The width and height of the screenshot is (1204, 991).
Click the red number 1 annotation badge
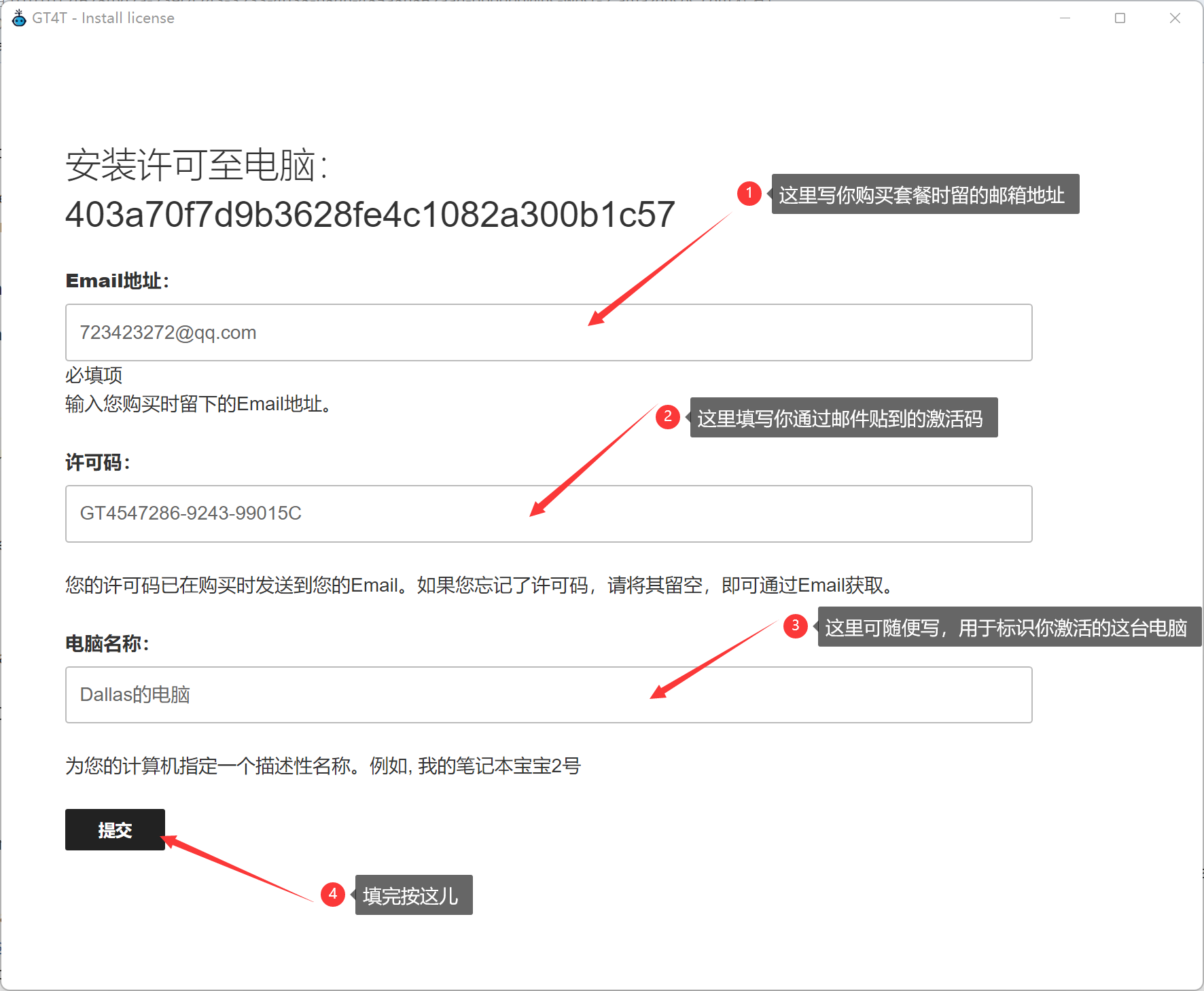click(749, 194)
